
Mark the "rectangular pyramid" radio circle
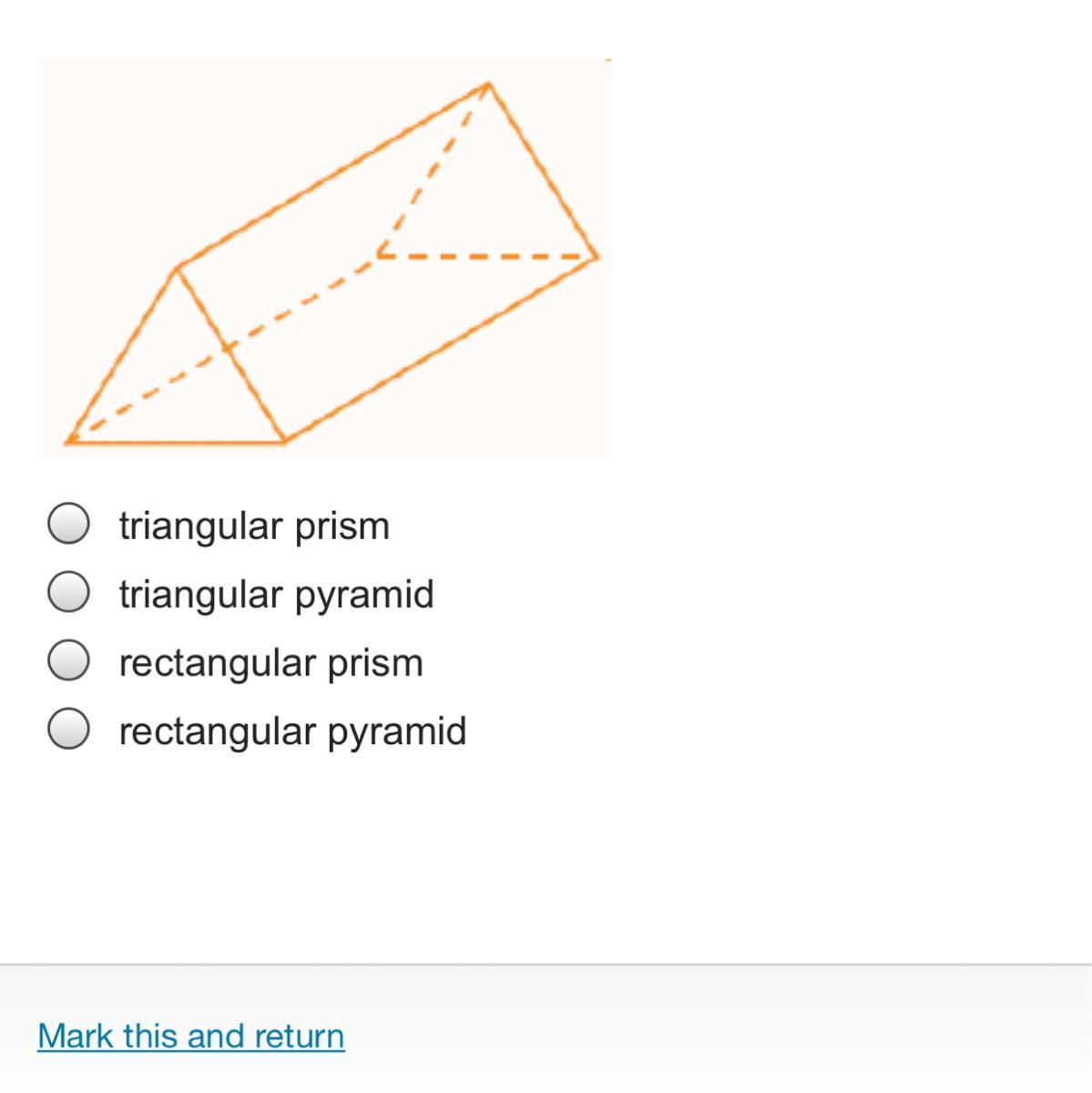[68, 729]
